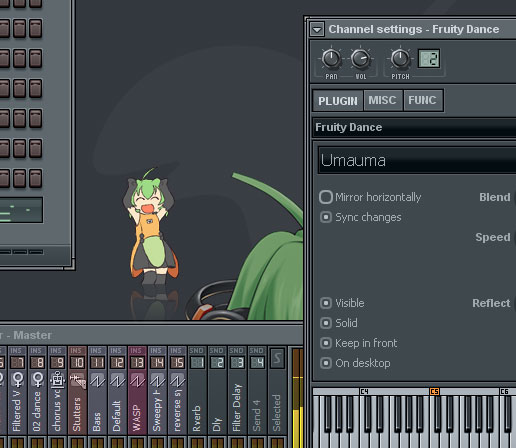Select the Stutters mixer track name
This screenshot has height=448, width=516.
[77, 414]
